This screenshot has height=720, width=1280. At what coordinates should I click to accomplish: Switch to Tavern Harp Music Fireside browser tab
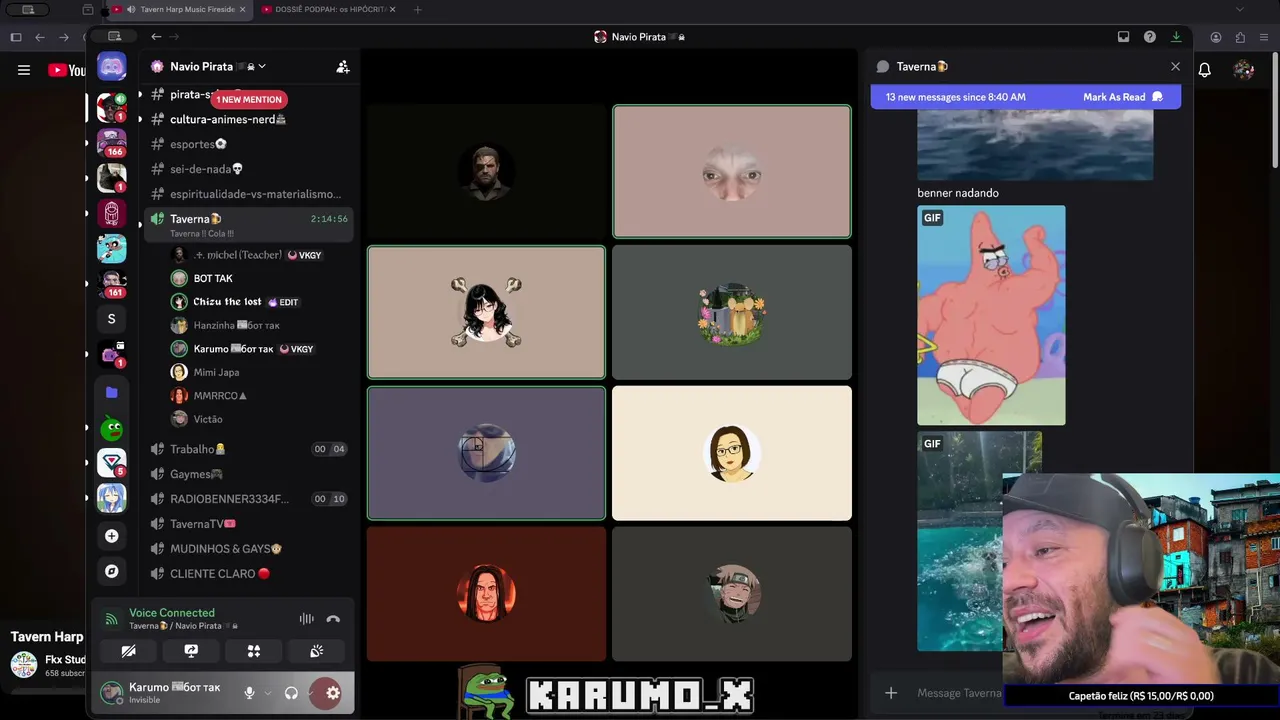(x=180, y=9)
